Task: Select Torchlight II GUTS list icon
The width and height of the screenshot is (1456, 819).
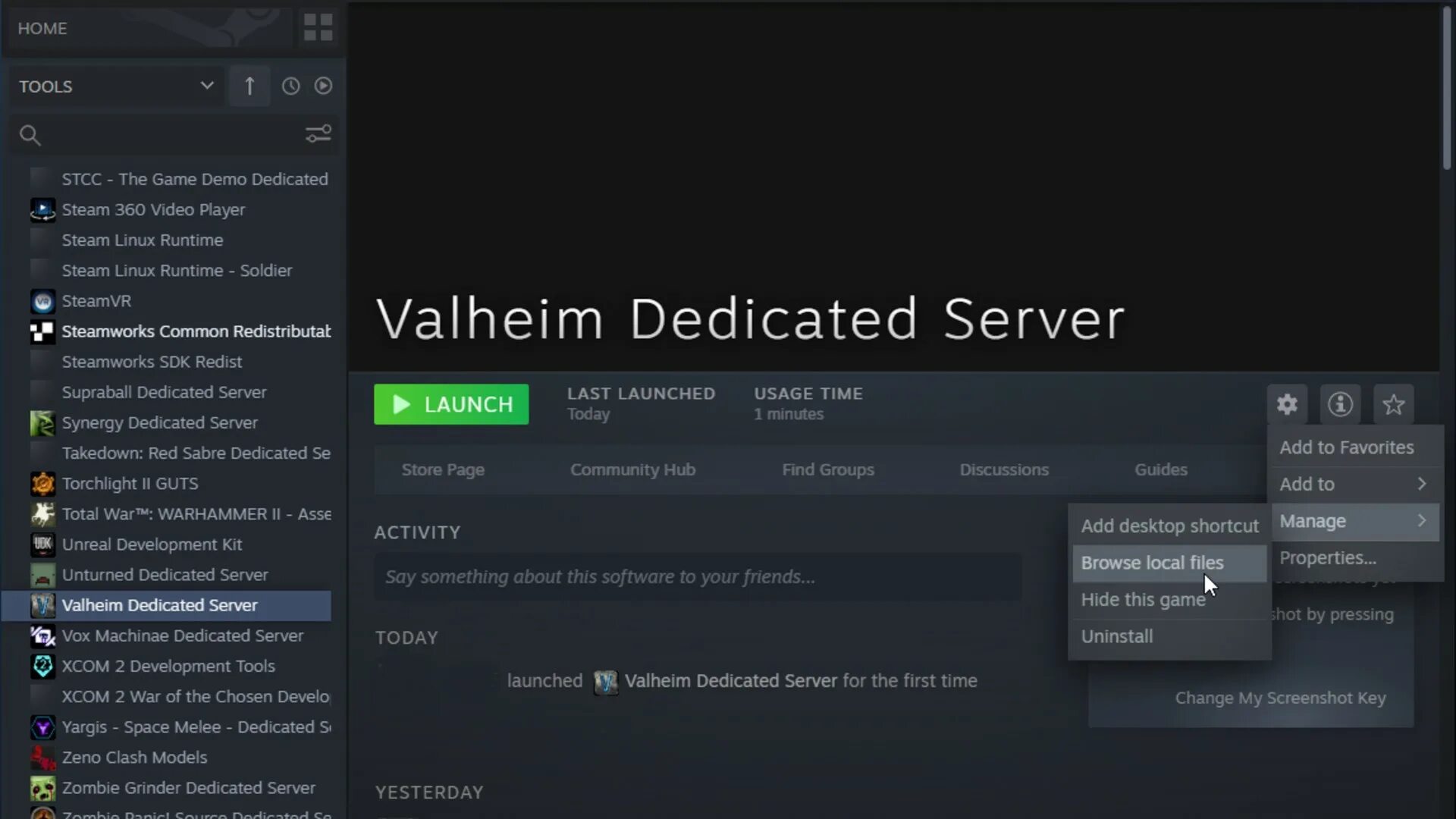Action: tap(42, 483)
